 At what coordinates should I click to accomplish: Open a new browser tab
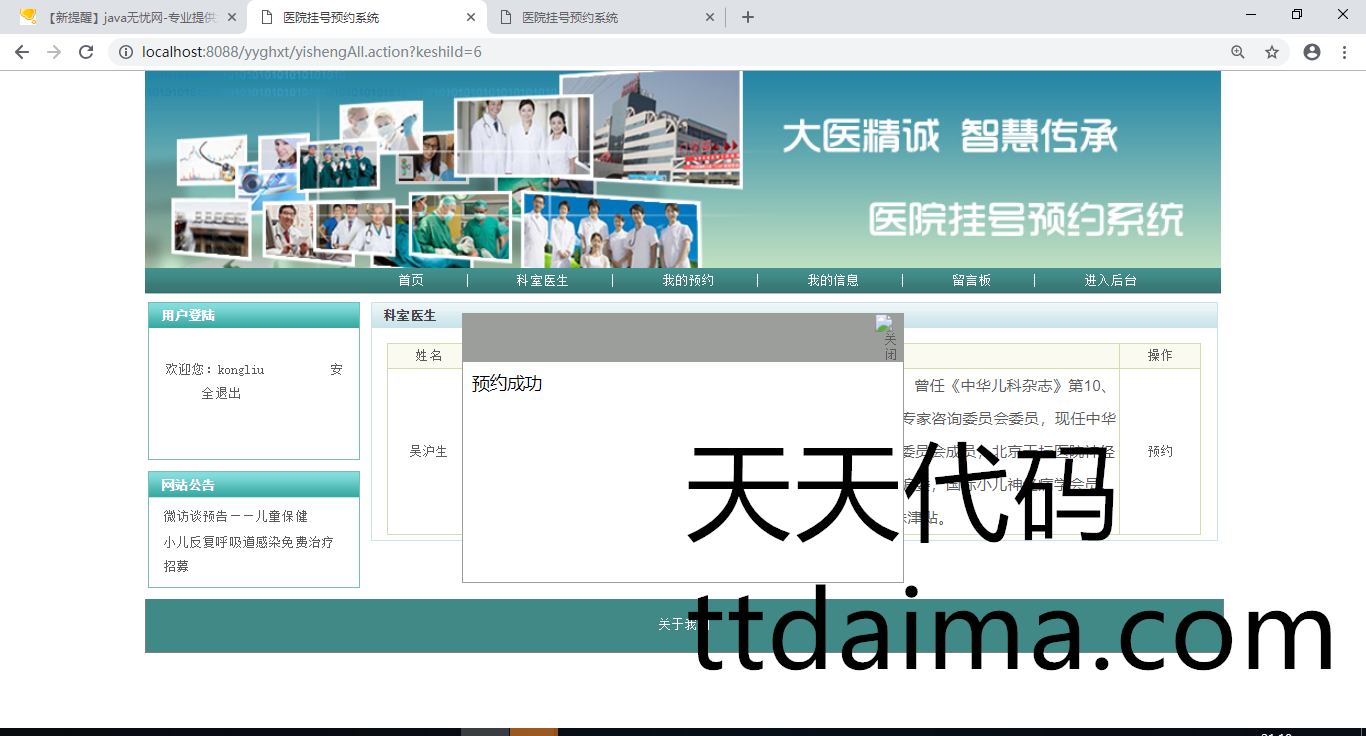[x=748, y=17]
